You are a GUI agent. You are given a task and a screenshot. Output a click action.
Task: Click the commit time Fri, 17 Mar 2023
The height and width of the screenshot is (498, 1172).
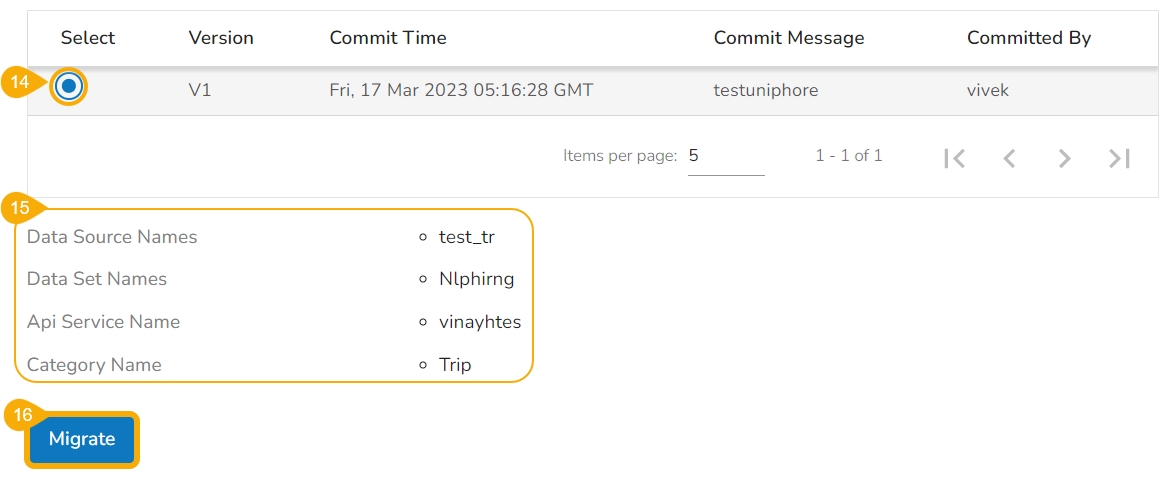461,90
